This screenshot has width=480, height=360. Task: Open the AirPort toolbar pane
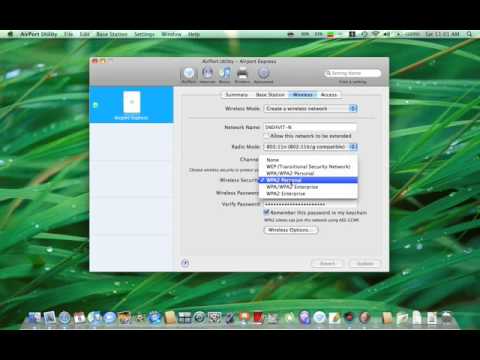189,75
